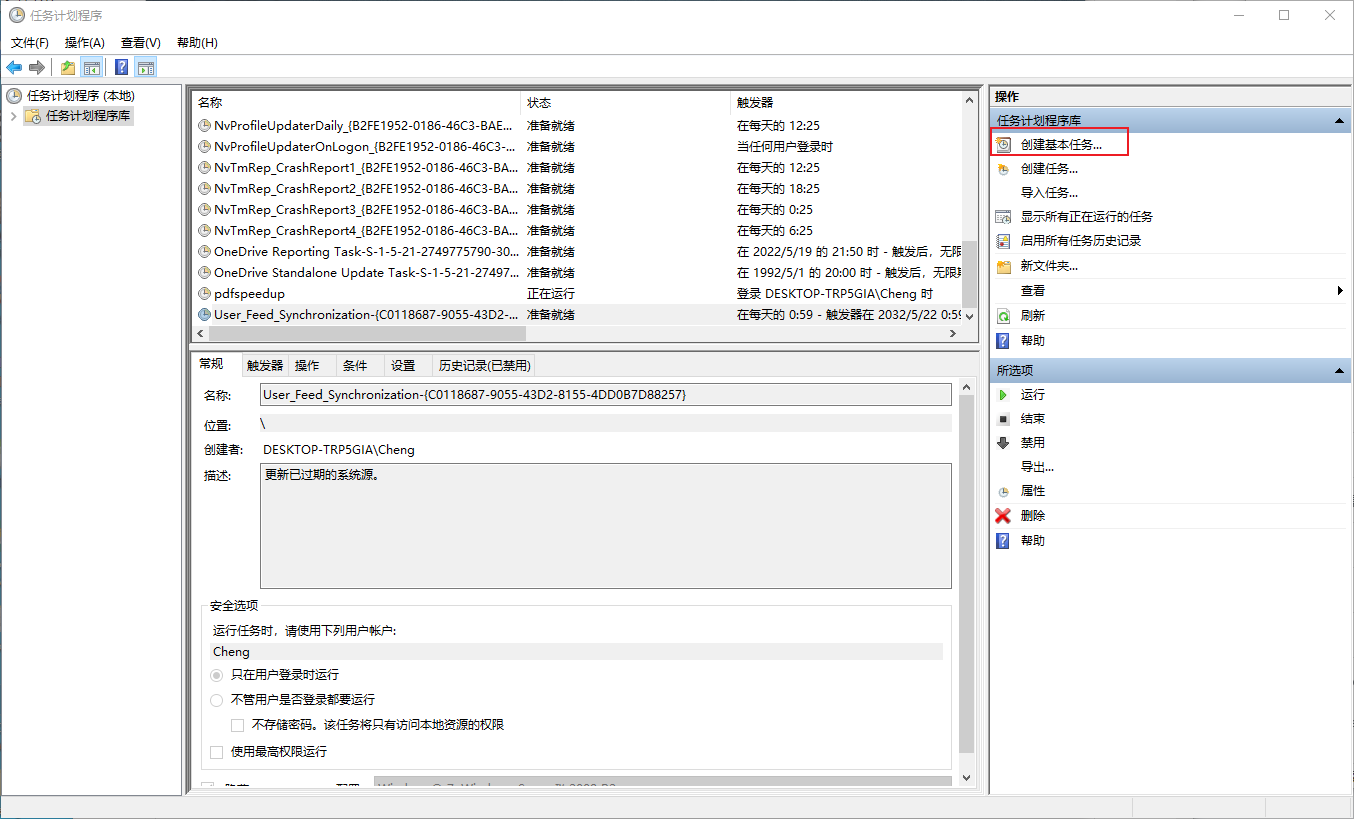This screenshot has height=819, width=1354.
Task: Click the Refresh (刷新) icon
Action: click(x=1003, y=316)
